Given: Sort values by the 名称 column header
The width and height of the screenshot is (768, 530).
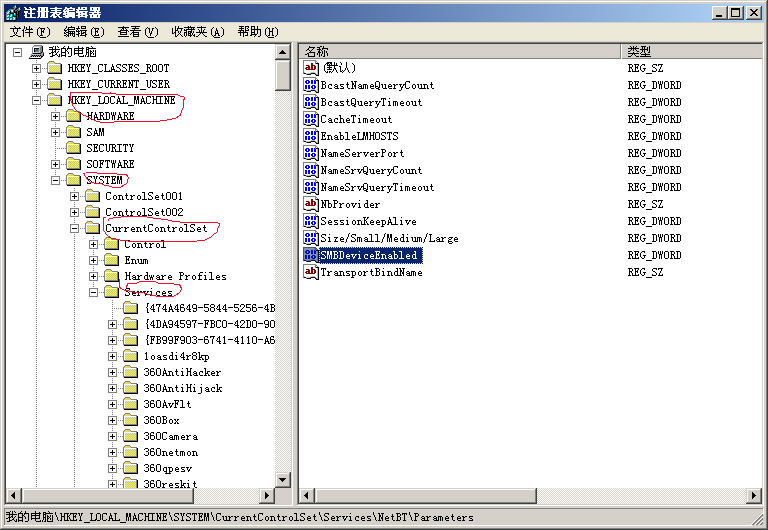Looking at the screenshot, I should [460, 51].
